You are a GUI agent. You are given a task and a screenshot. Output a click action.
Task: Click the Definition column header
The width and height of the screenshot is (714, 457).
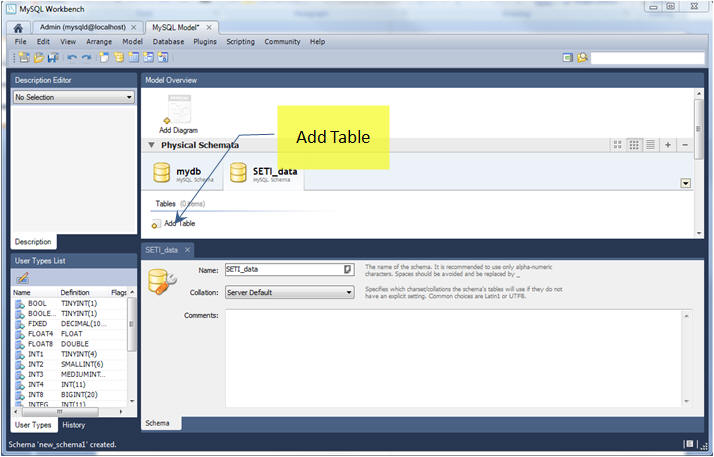tap(75, 292)
